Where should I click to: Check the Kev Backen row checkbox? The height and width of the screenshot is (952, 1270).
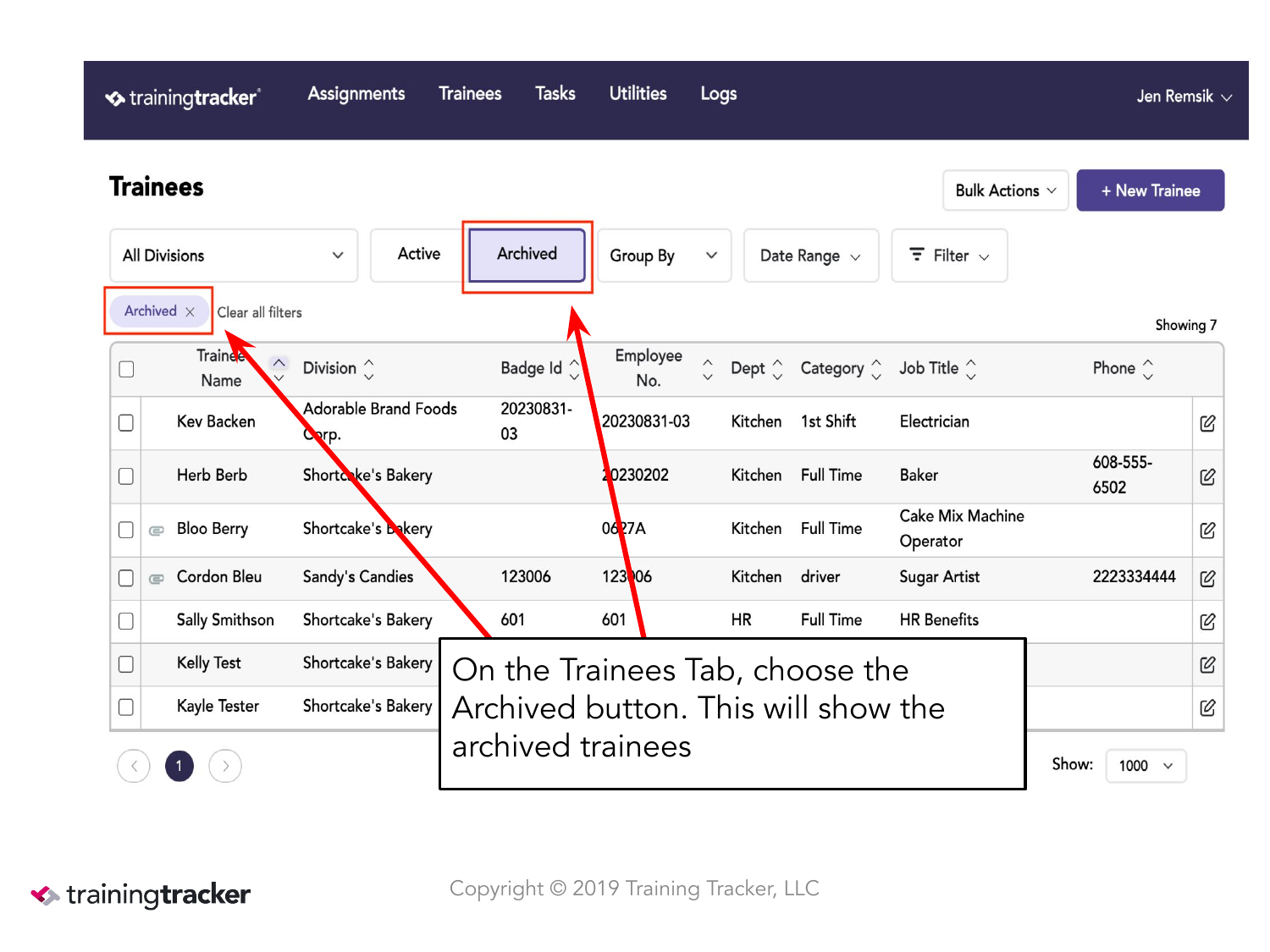point(126,422)
